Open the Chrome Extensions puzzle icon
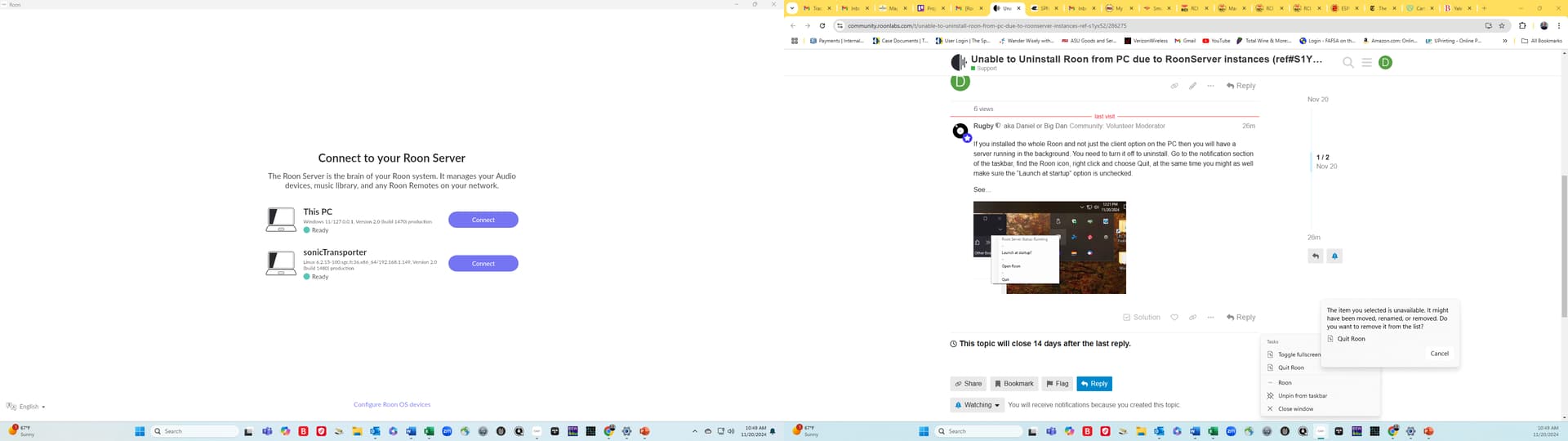This screenshot has height=441, width=1568. pyautogui.click(x=1522, y=25)
